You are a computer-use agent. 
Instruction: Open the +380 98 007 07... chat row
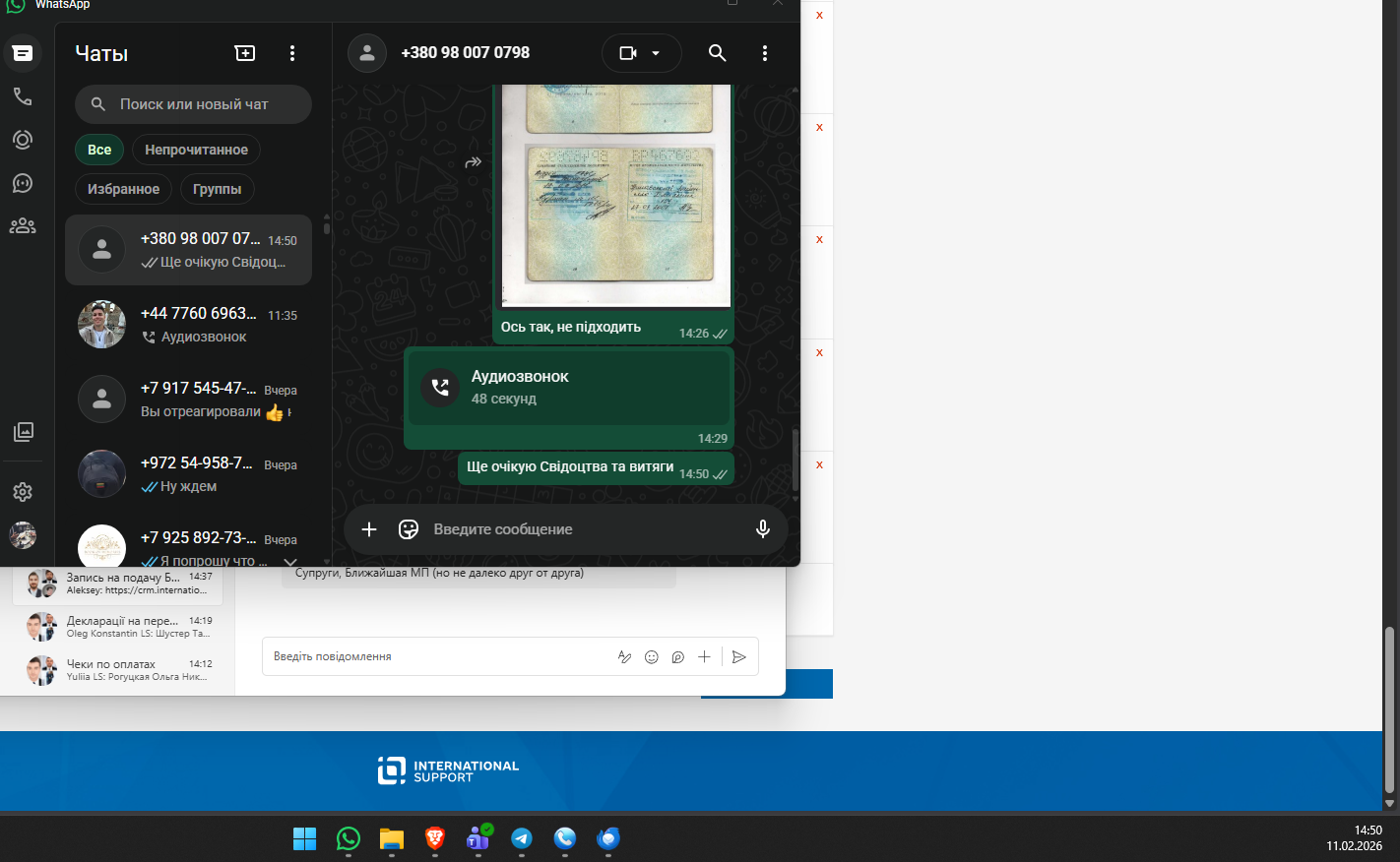(x=188, y=250)
